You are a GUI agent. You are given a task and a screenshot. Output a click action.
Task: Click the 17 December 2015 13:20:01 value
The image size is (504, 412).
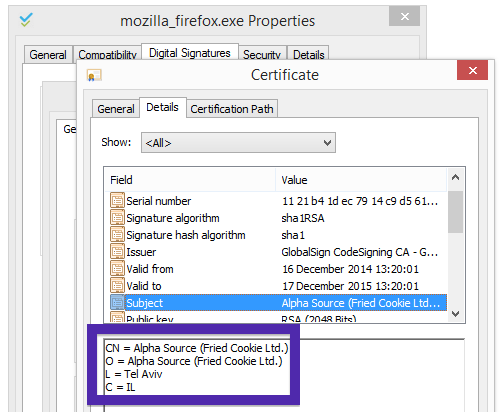click(350, 286)
